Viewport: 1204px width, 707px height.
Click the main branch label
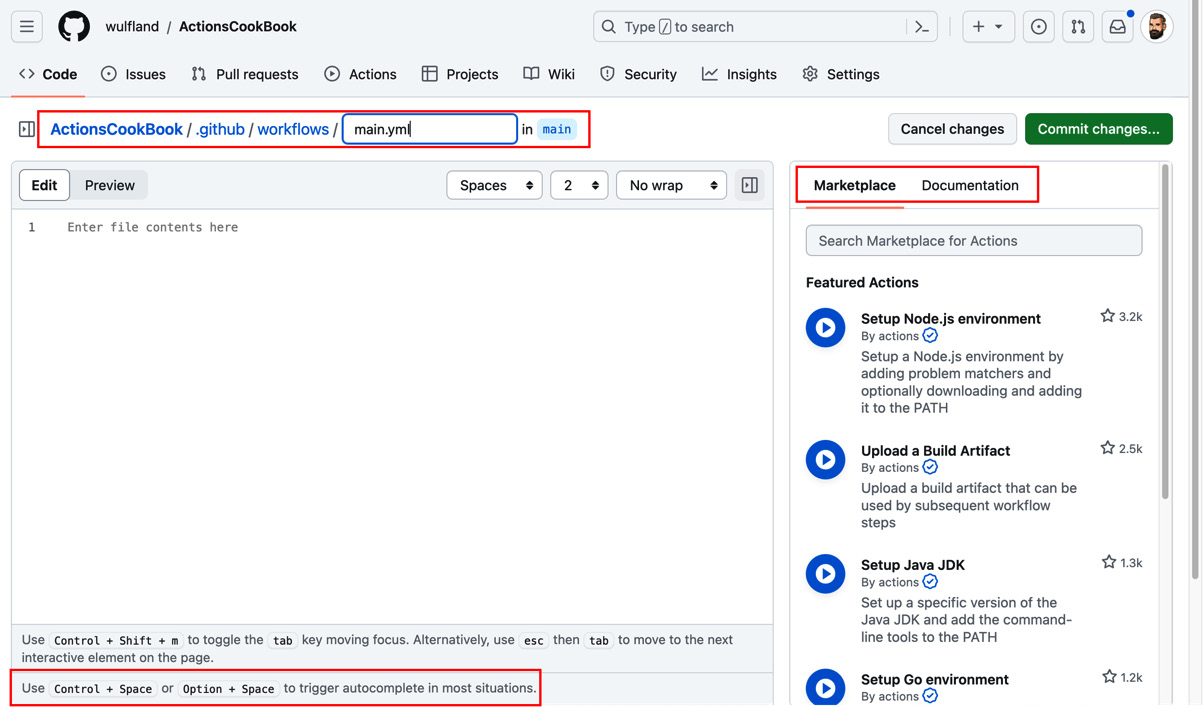point(557,129)
